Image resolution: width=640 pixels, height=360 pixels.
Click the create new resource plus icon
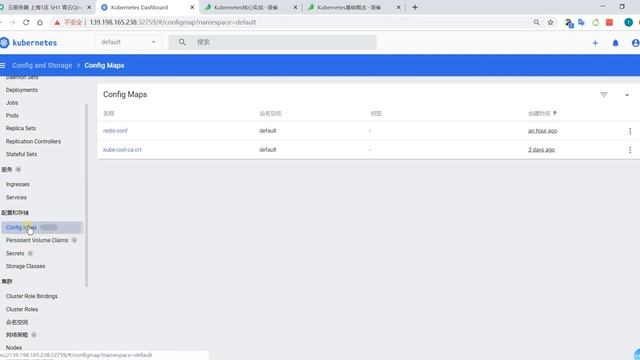[x=595, y=43]
